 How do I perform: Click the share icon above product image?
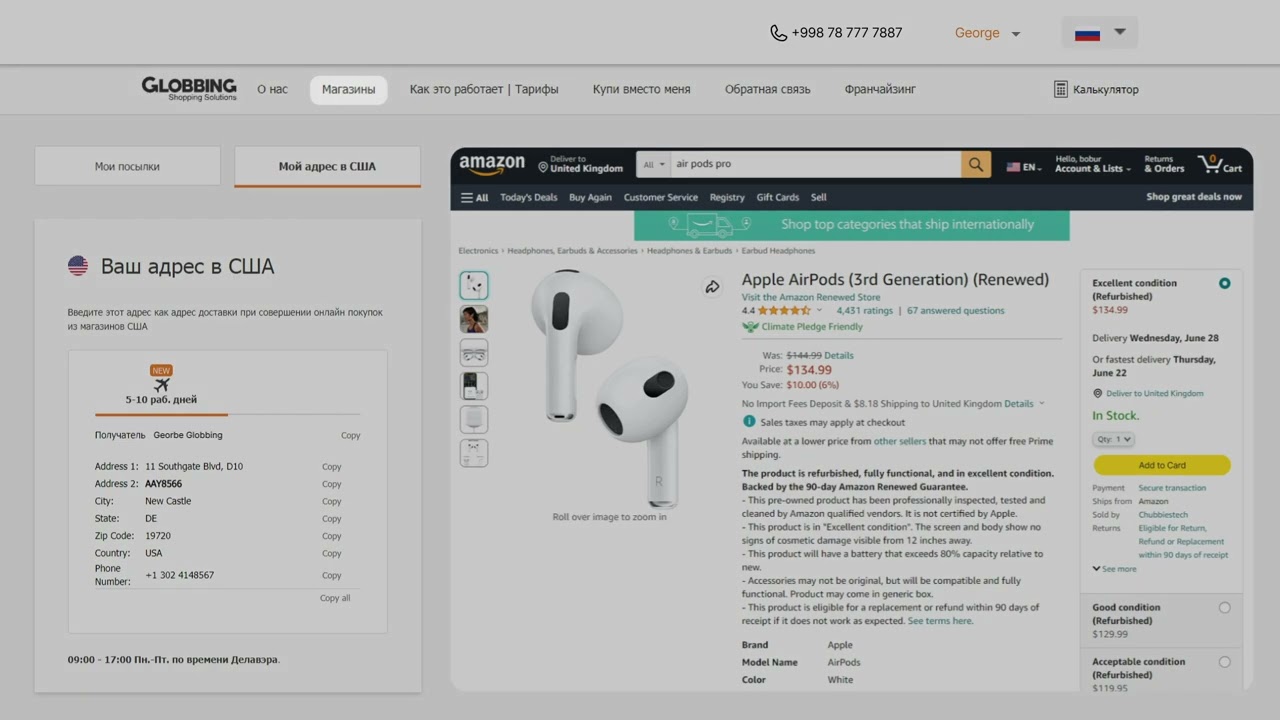(712, 287)
